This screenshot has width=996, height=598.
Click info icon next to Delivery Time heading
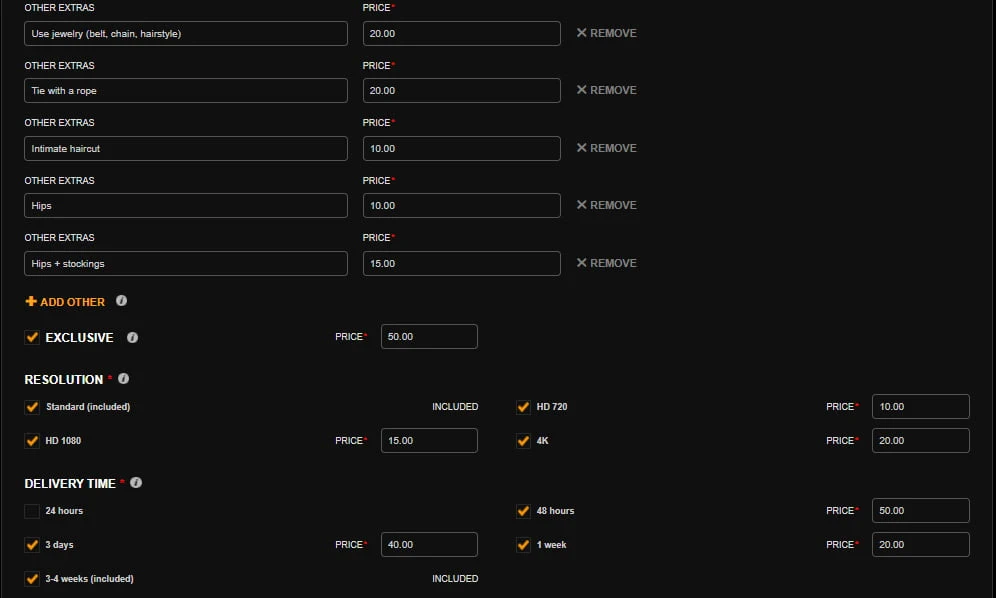pyautogui.click(x=136, y=483)
